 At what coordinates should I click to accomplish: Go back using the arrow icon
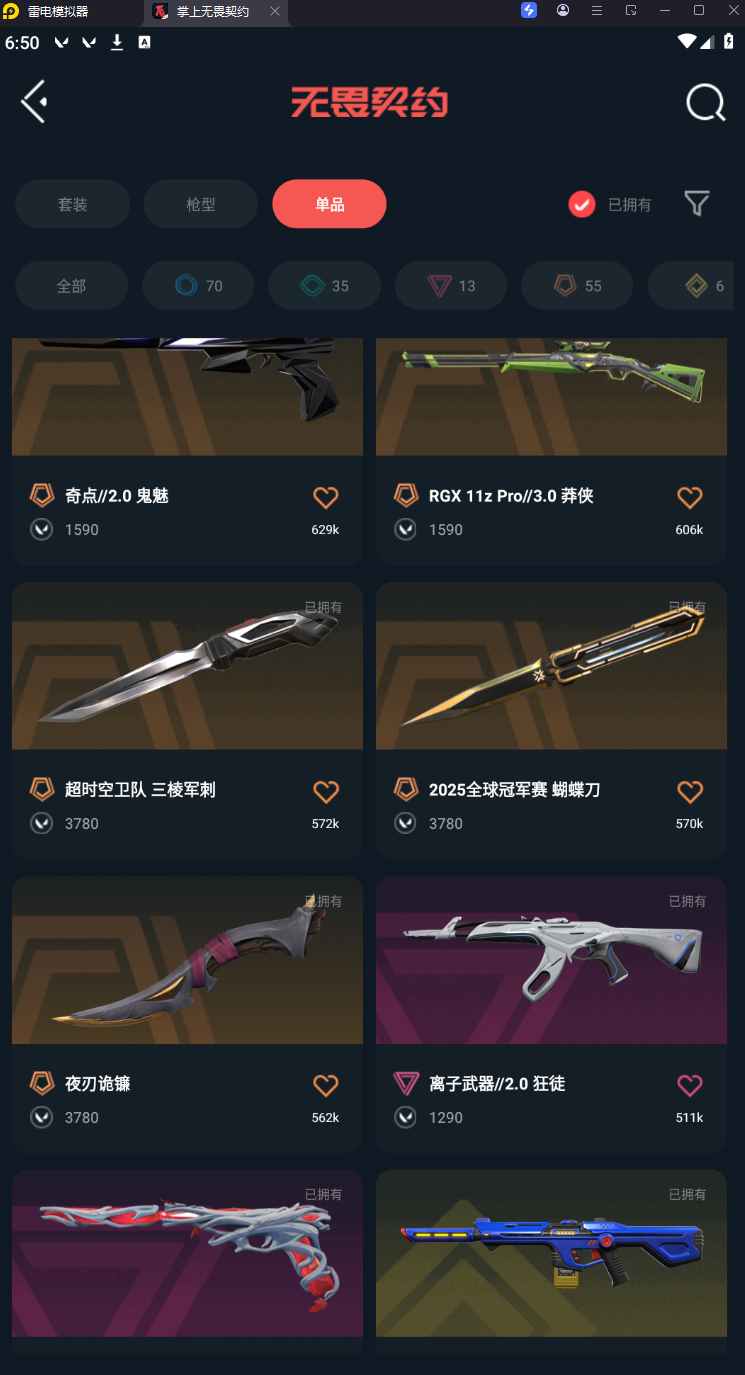click(x=34, y=101)
